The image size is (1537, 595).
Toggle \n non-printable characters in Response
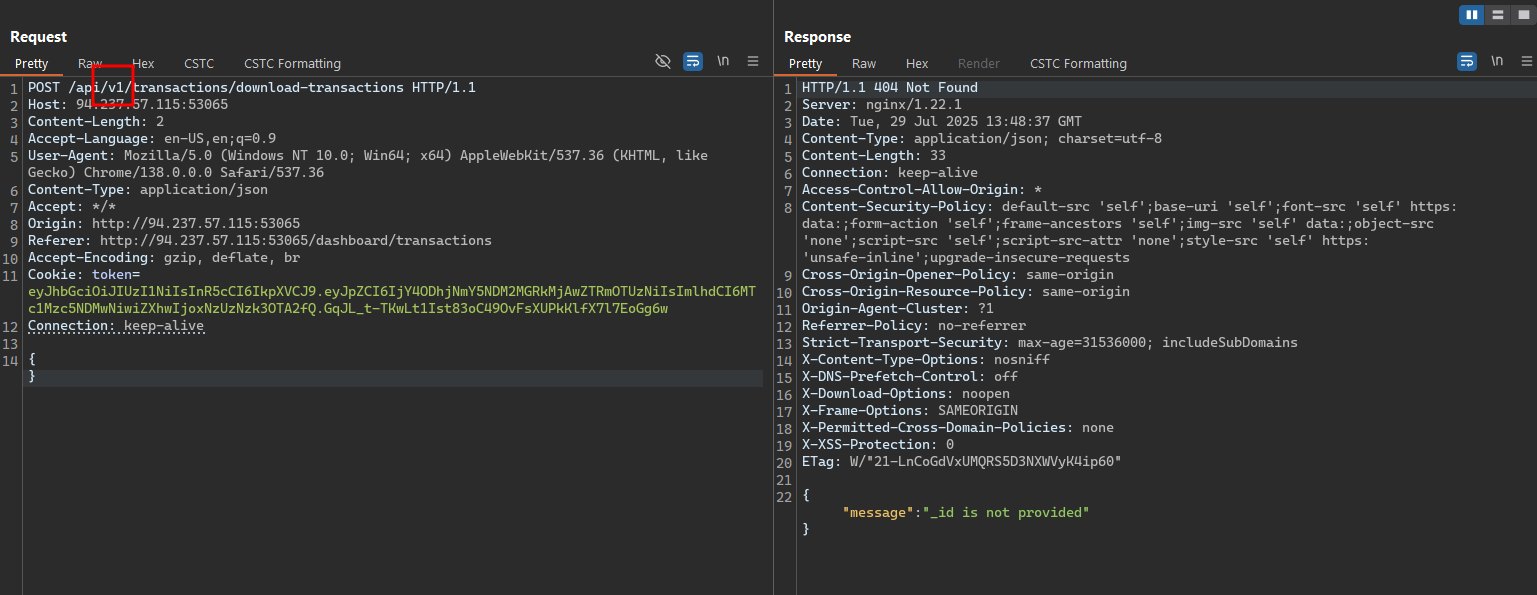click(1497, 61)
